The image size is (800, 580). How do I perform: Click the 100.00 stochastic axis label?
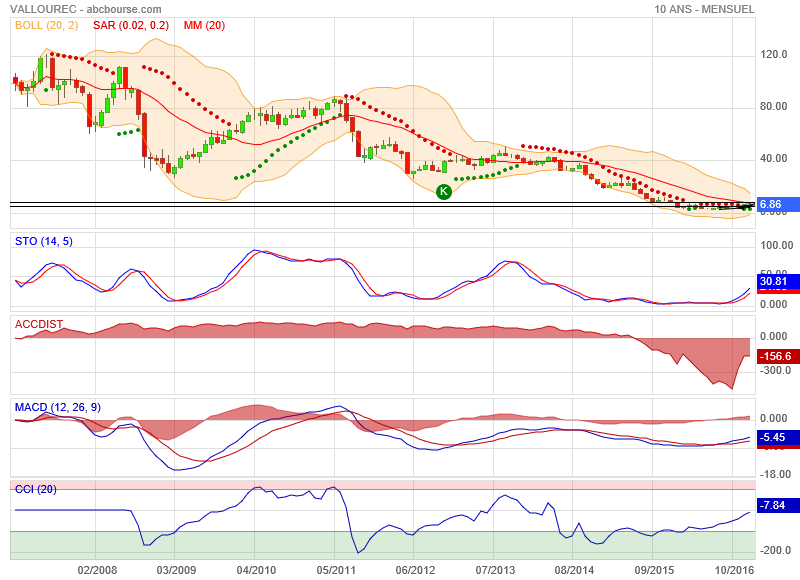click(777, 245)
